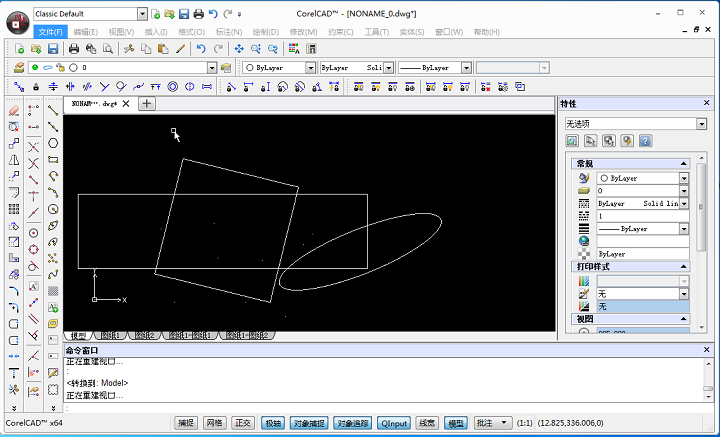
Task: Open the Layers Manager icon
Action: point(18,68)
